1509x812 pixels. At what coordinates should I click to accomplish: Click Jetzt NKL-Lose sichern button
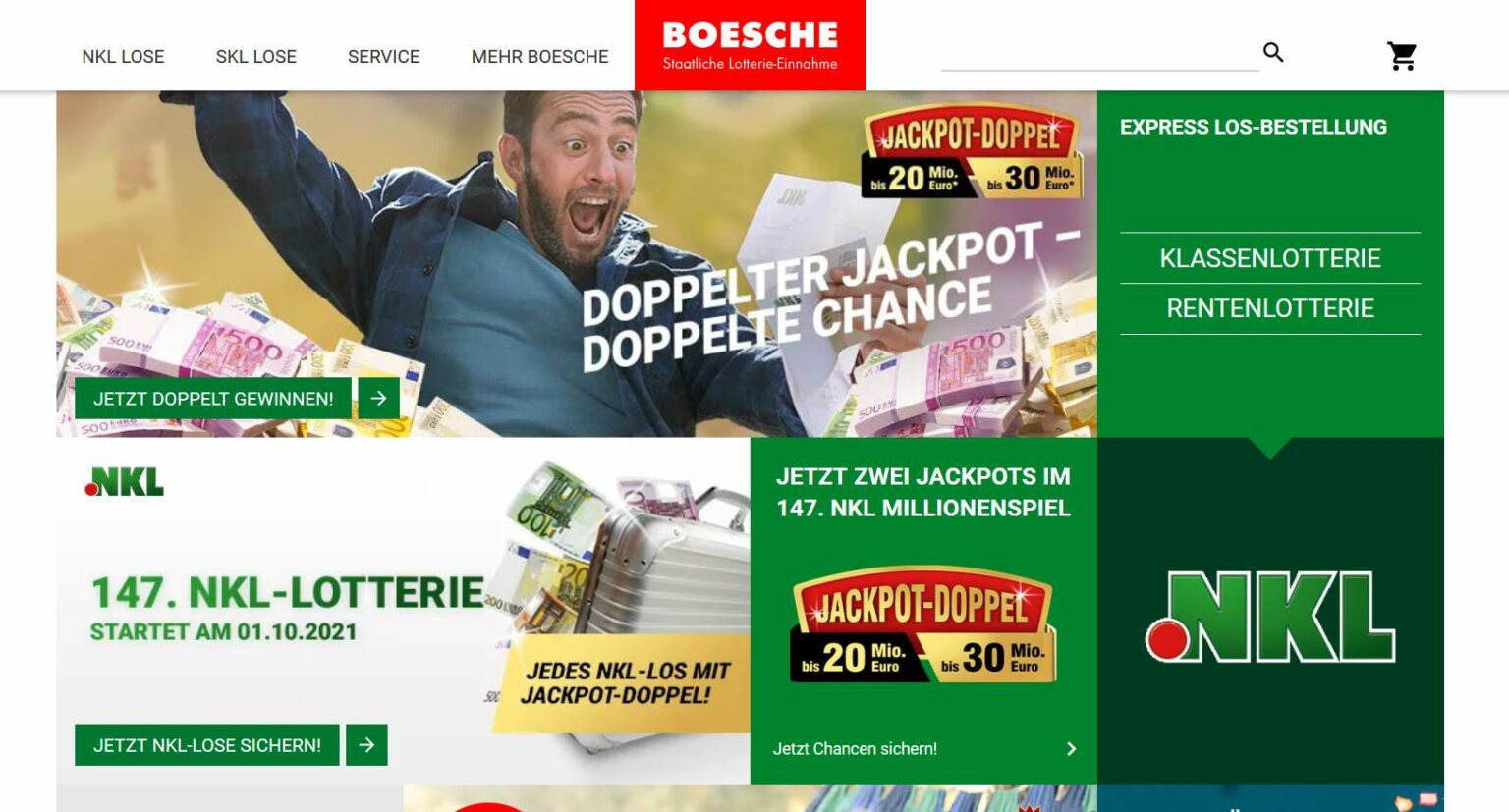207,745
